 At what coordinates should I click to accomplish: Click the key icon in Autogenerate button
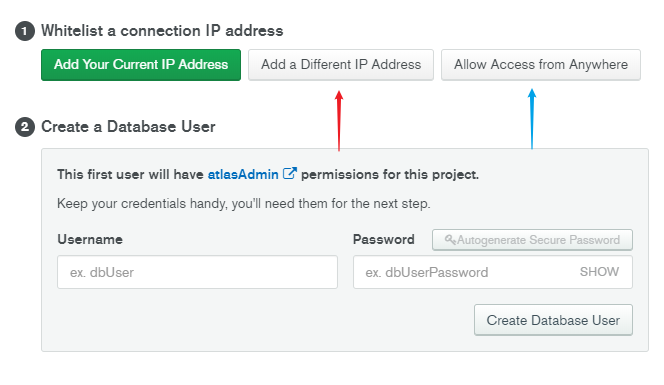(450, 240)
